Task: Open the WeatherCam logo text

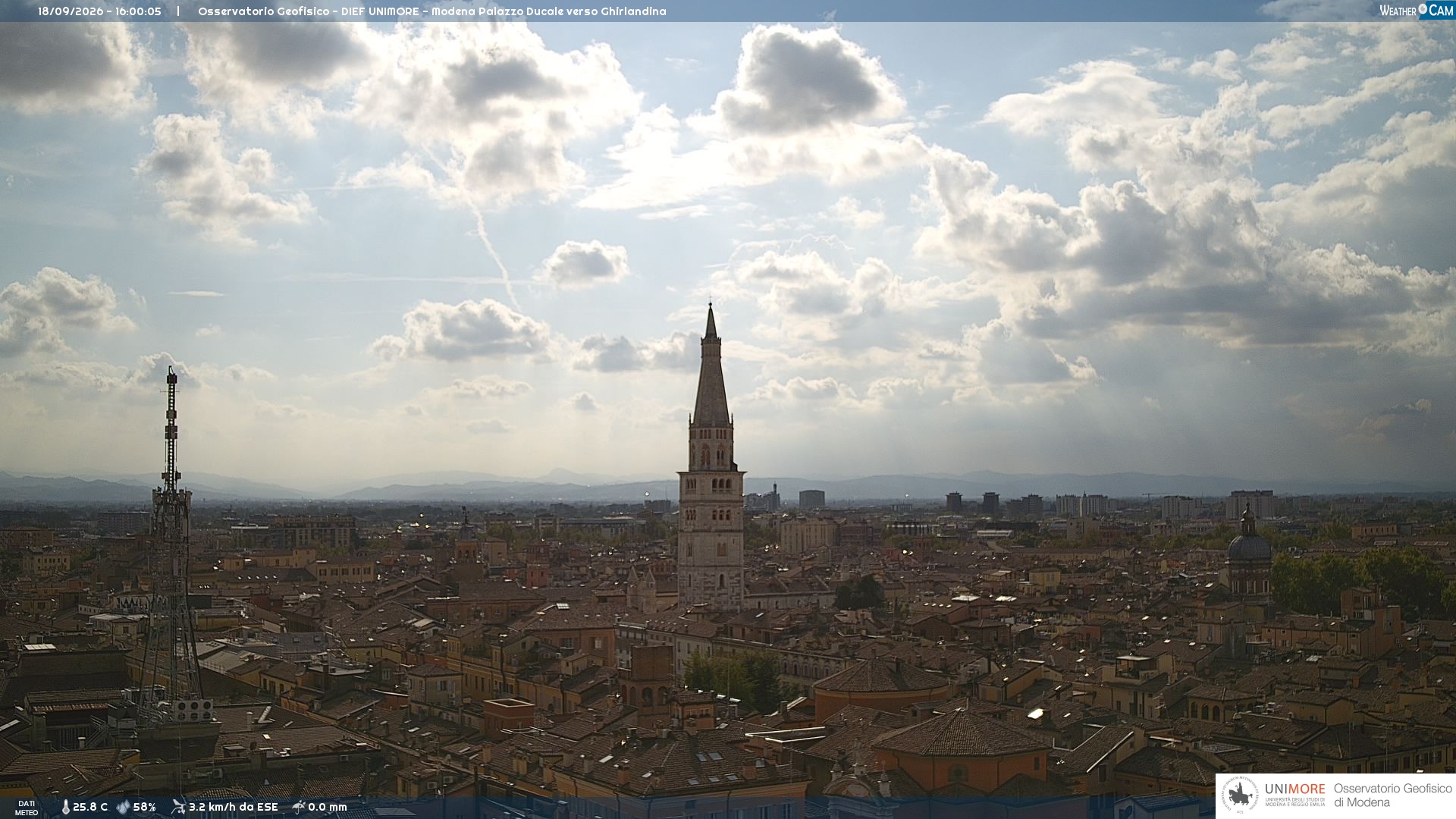Action: click(1417, 10)
